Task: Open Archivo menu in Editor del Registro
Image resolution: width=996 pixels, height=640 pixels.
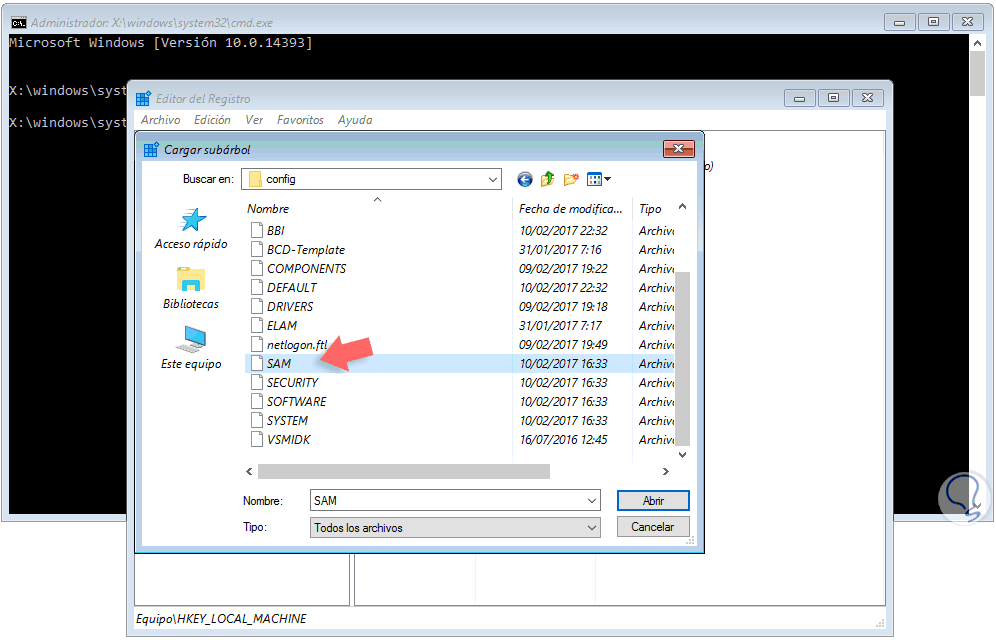Action: click(161, 120)
